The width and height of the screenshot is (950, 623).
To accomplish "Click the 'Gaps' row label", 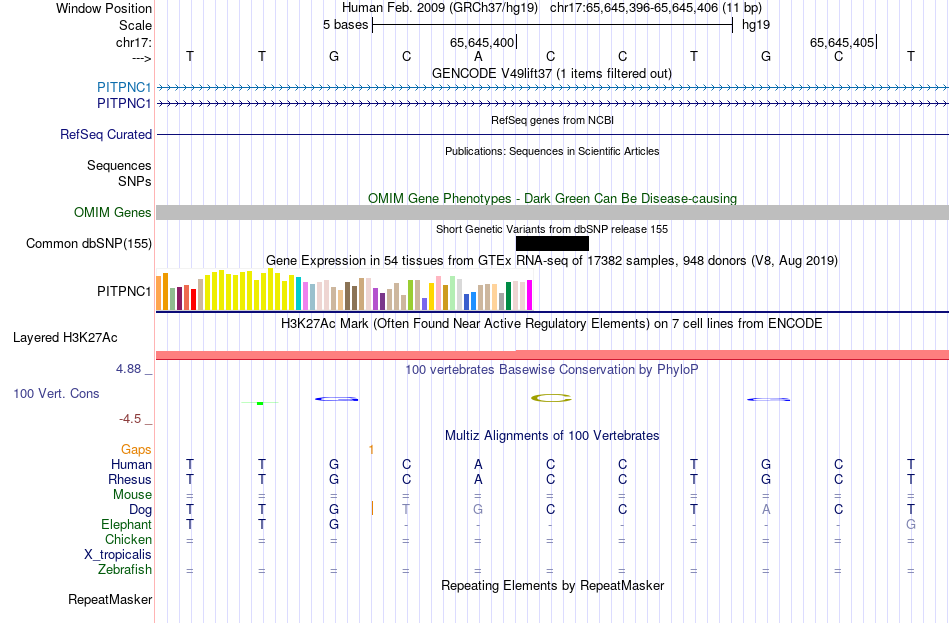I will click(136, 450).
